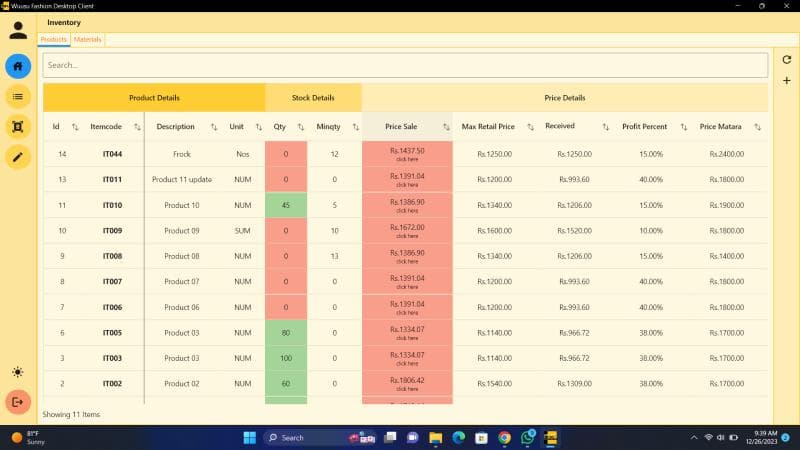Toggle the sun brightness theme icon

[18, 372]
